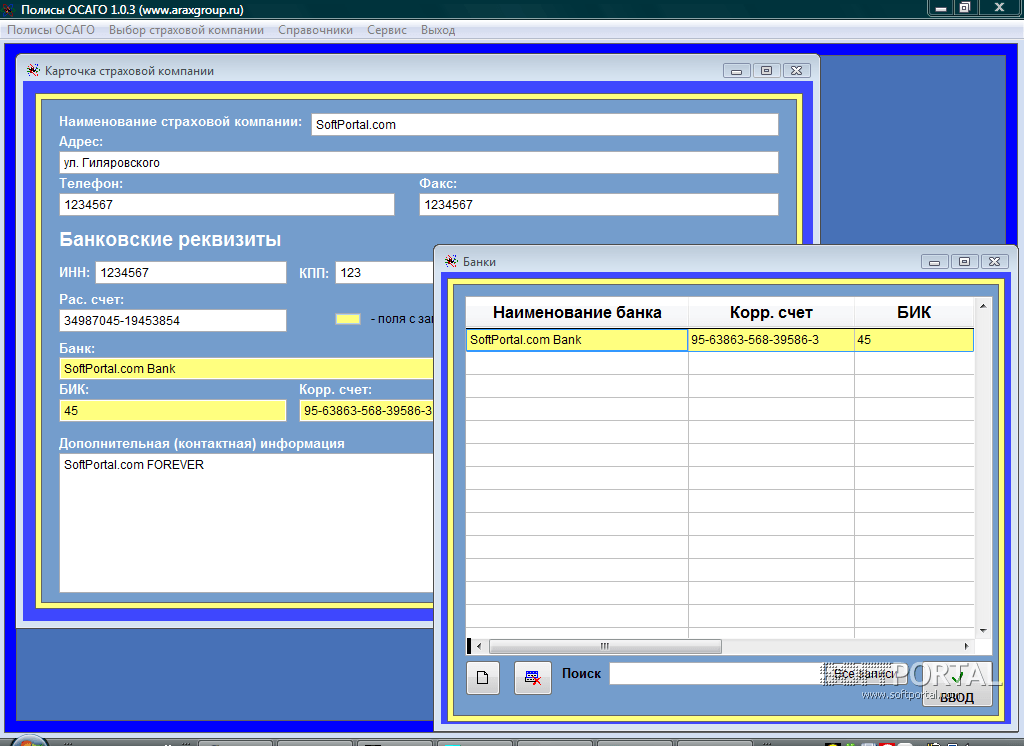Delete the selected bank record via the red-cross icon
1024x746 pixels.
pyautogui.click(x=532, y=677)
